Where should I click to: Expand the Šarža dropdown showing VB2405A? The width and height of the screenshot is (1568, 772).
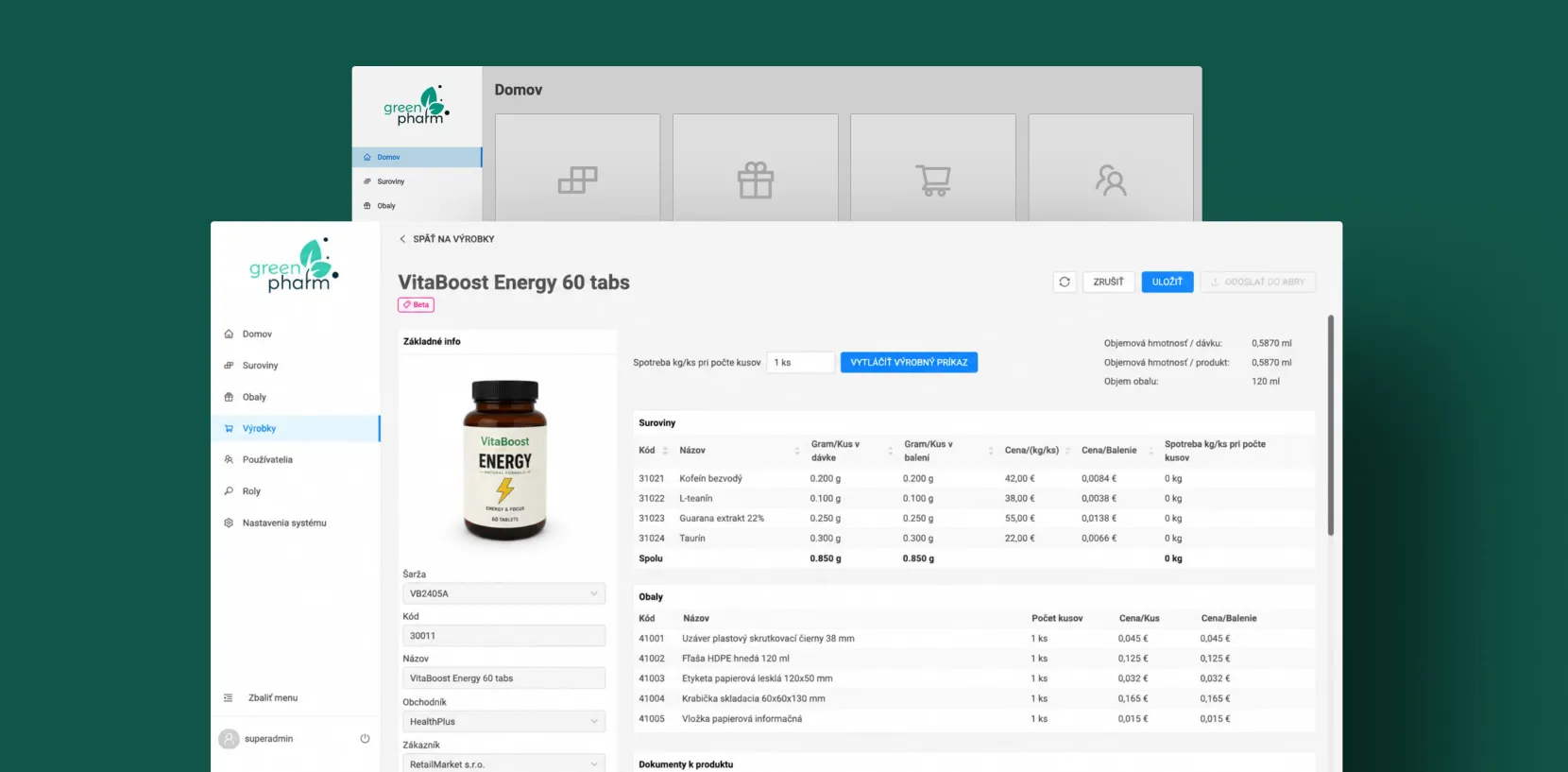pos(503,593)
